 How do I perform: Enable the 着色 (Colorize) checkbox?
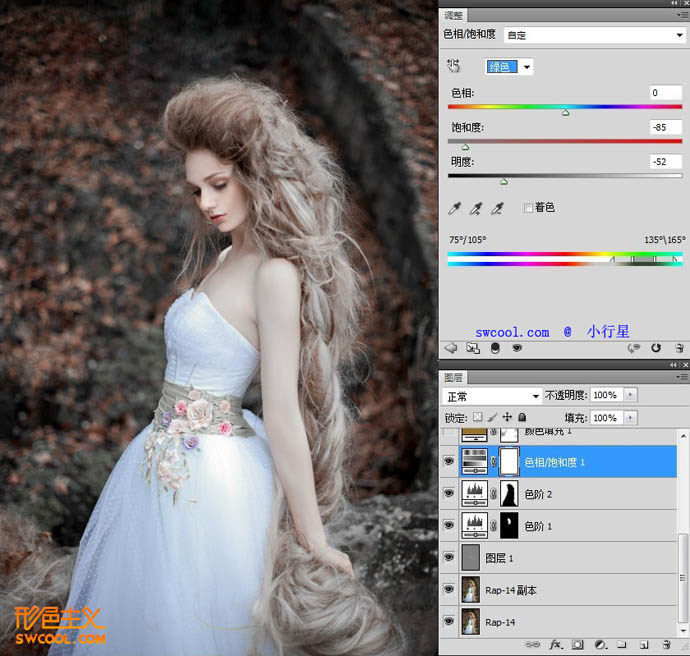[528, 208]
